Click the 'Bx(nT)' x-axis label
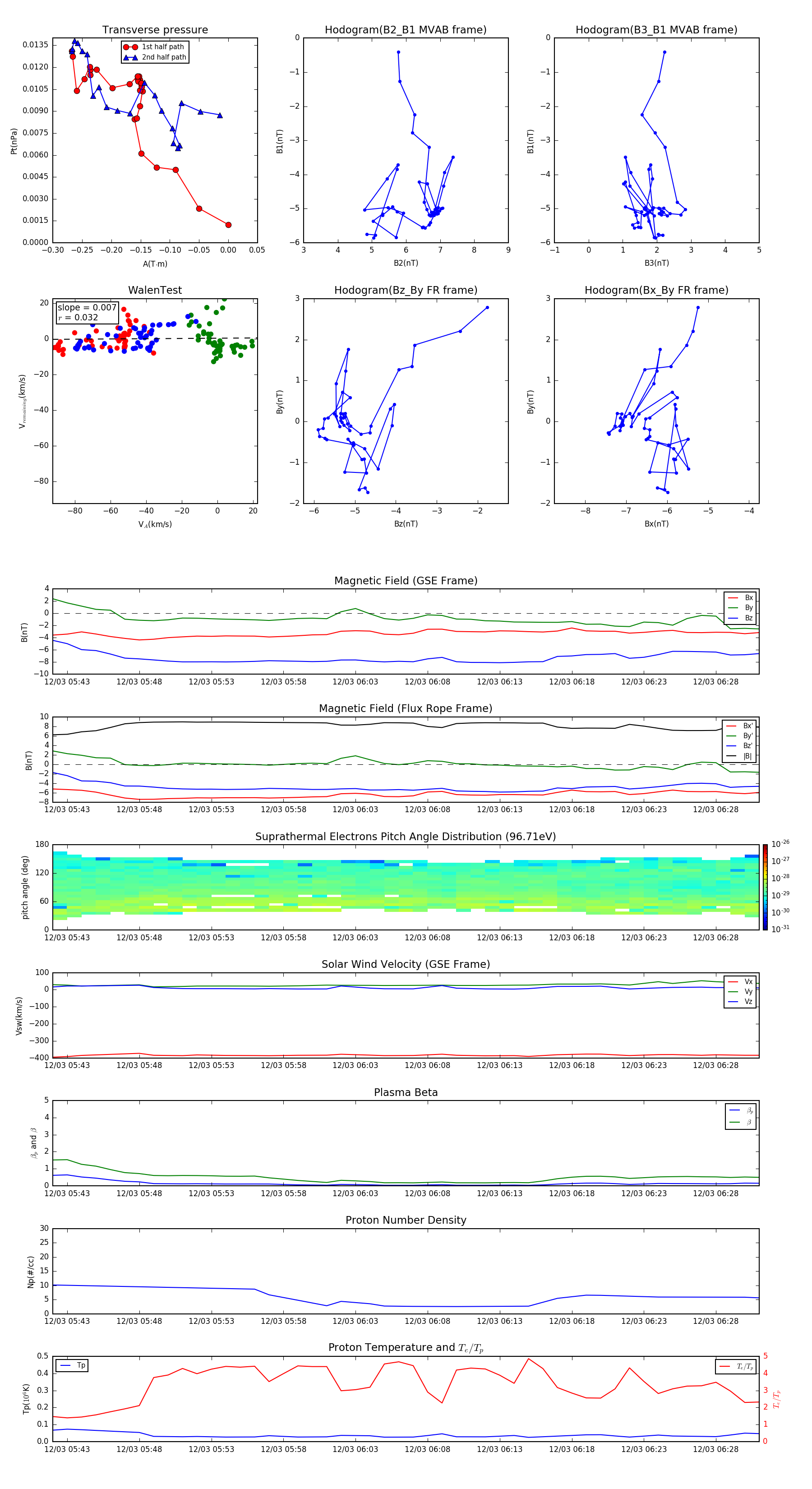The image size is (812, 1489). 656,524
